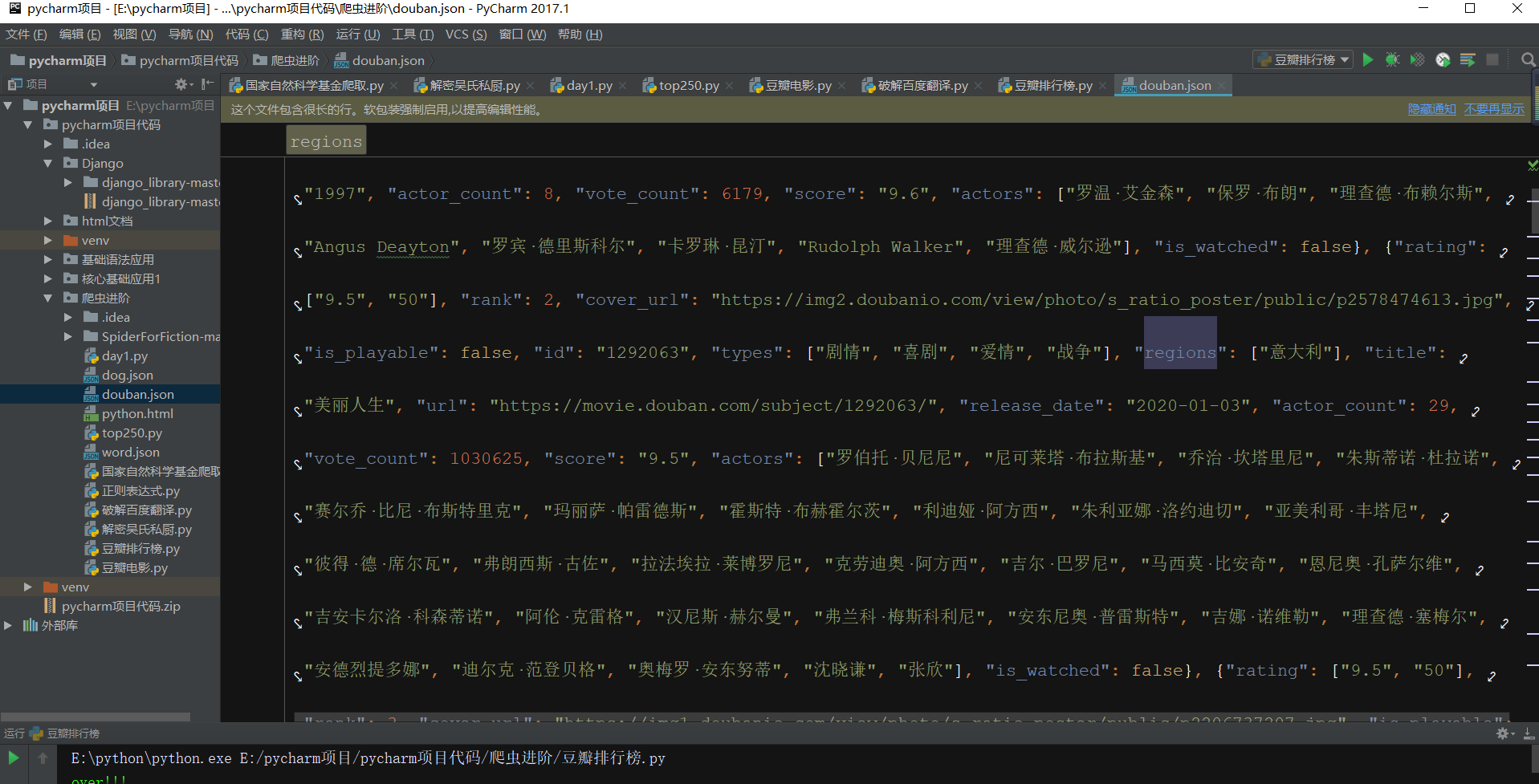Collapse the Django folder arrow
The image size is (1539, 784).
click(48, 163)
